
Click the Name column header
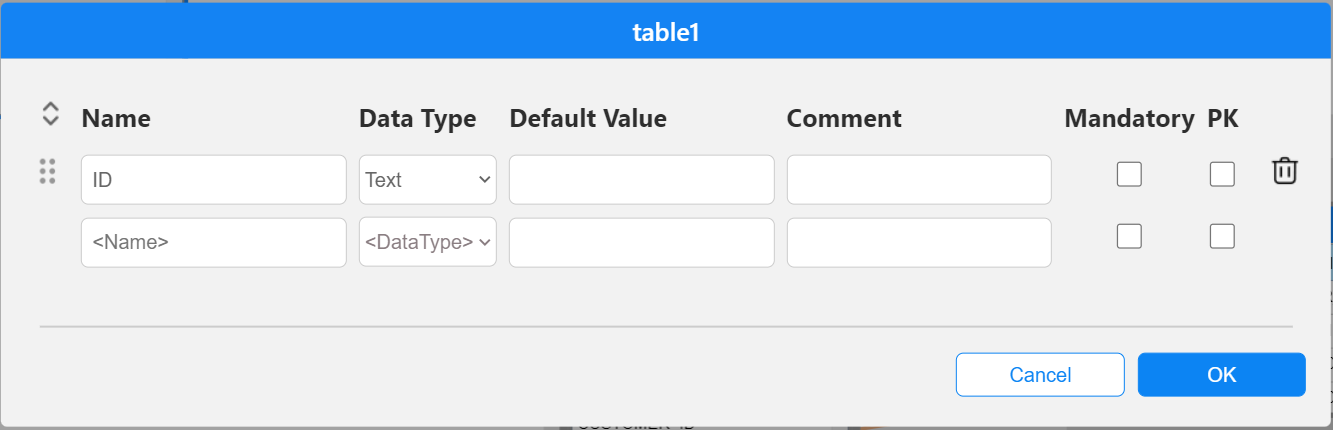point(116,118)
